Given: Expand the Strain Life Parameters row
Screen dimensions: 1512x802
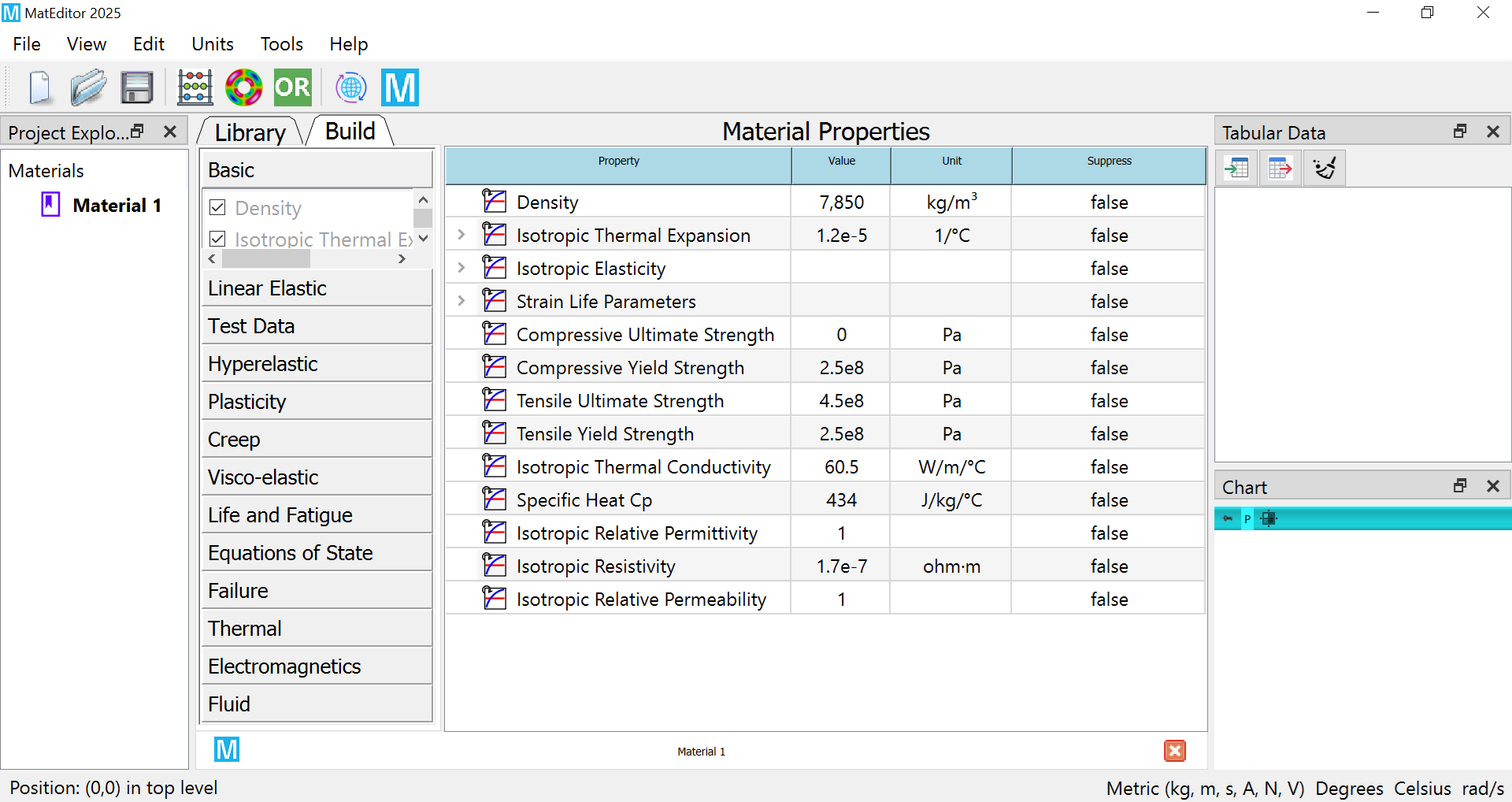Looking at the screenshot, I should point(461,302).
